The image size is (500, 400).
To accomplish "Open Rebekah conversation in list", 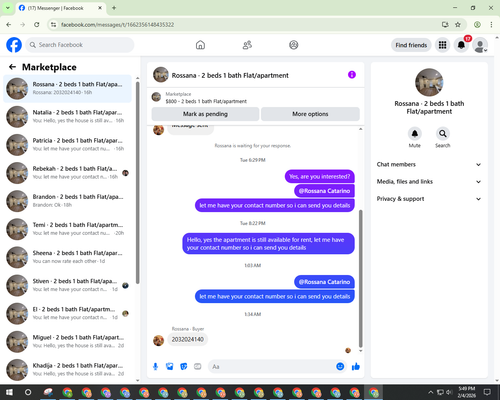I will tap(67, 173).
